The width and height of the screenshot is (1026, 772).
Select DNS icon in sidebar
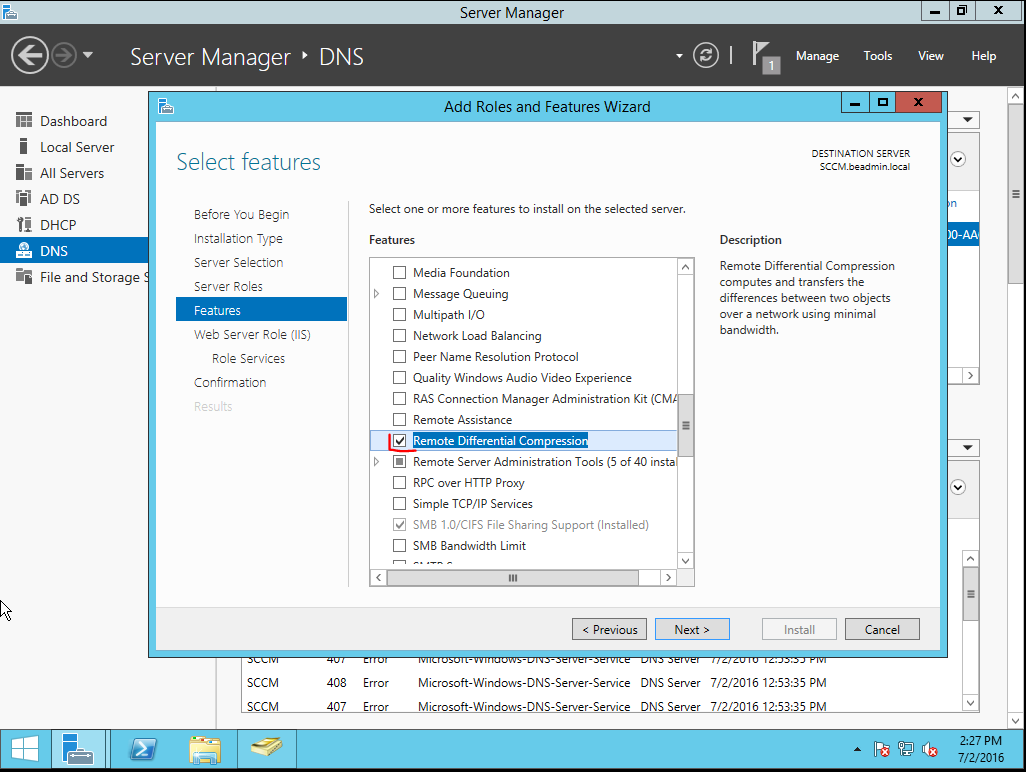pos(24,251)
